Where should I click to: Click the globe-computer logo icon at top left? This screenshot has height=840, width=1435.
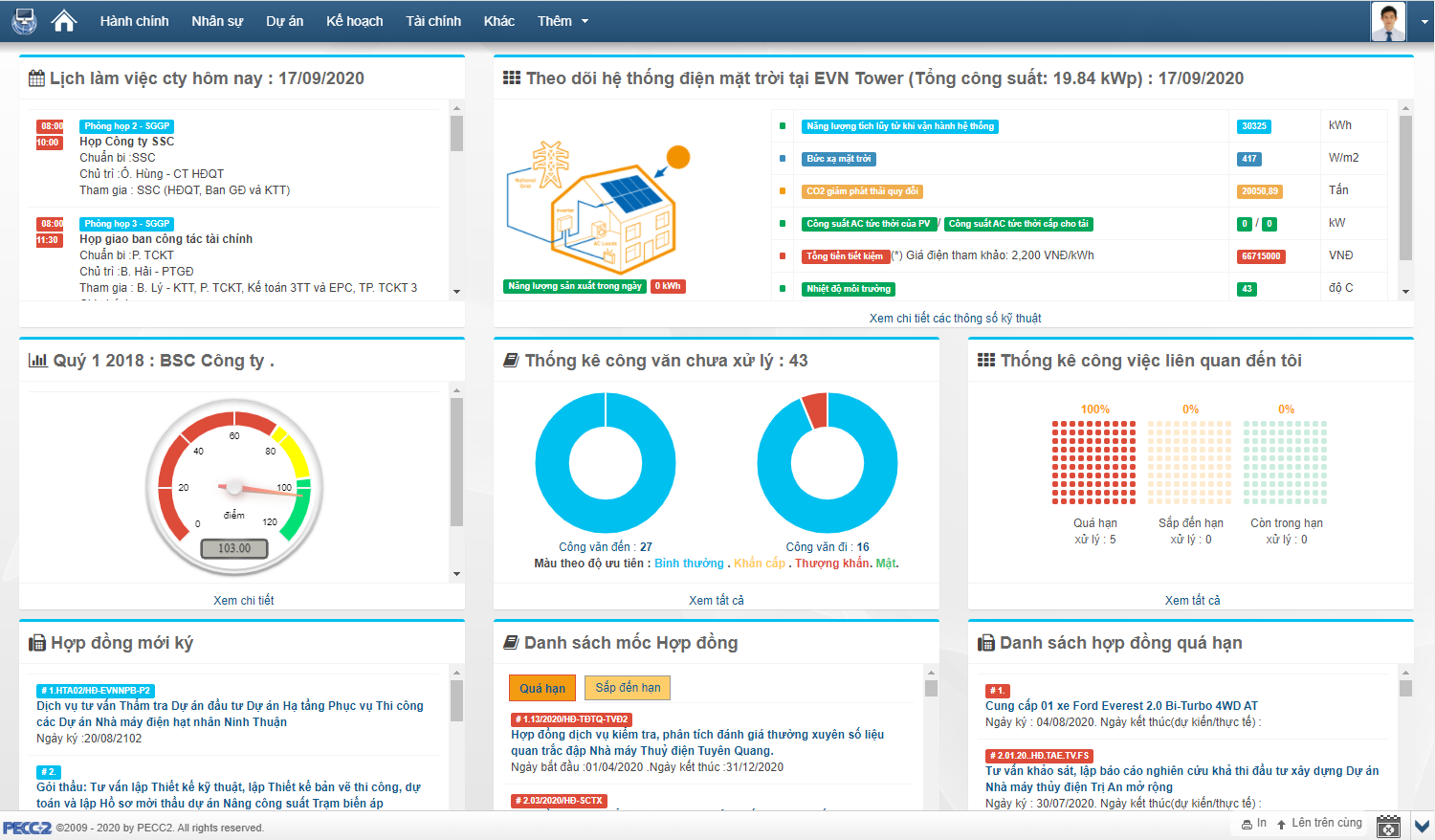tap(24, 21)
